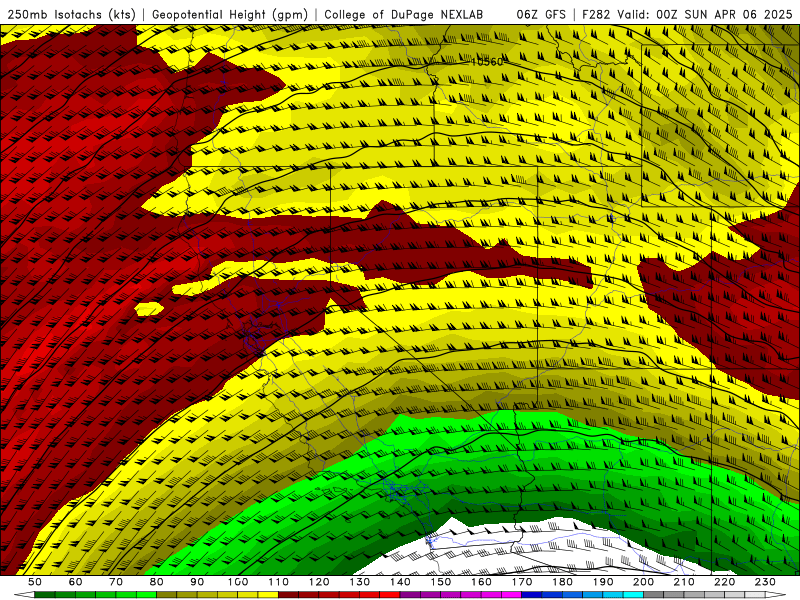Click the '06Z GFS' model run label
The image size is (800, 600).
click(541, 15)
